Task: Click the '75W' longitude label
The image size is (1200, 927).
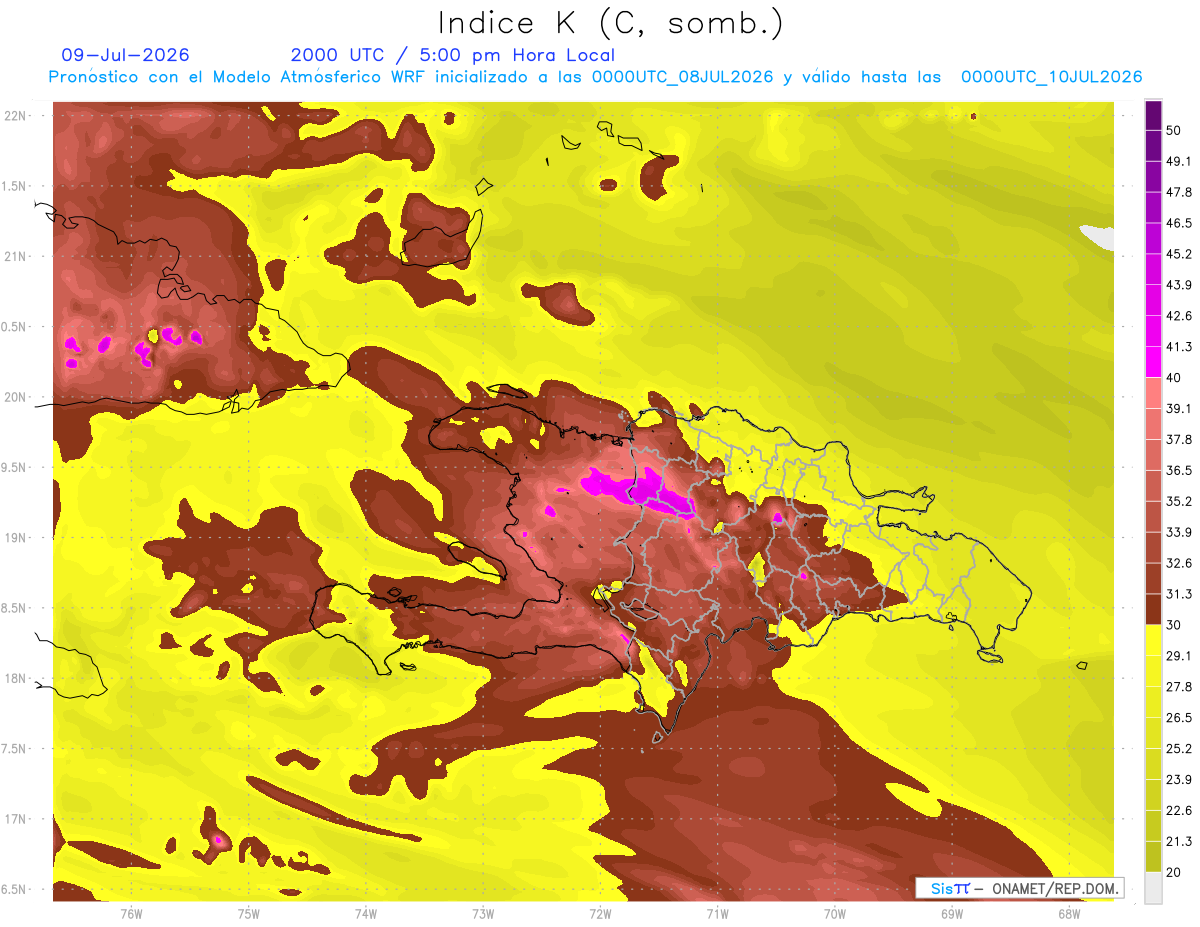Action: point(249,914)
